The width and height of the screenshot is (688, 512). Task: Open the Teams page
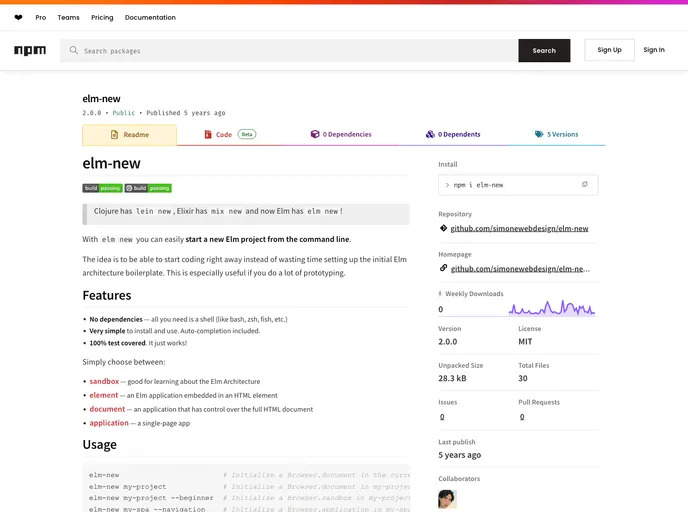68,18
